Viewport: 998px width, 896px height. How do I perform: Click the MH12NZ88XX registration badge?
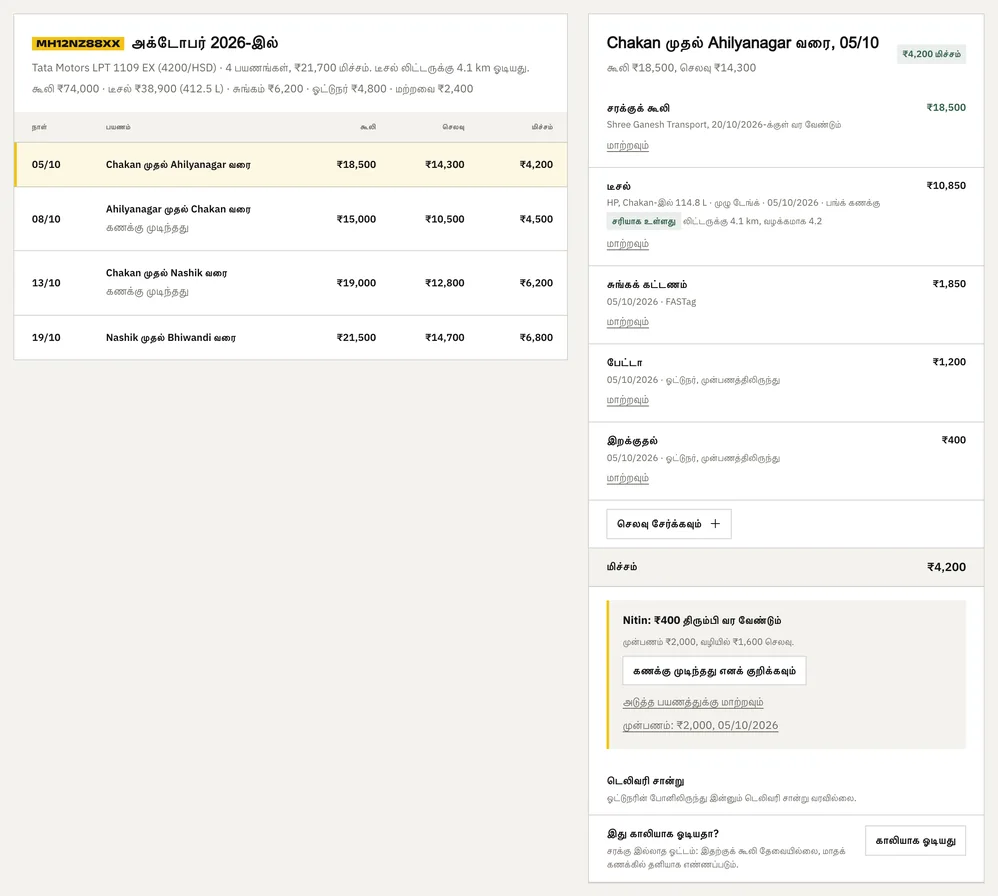pyautogui.click(x=78, y=43)
